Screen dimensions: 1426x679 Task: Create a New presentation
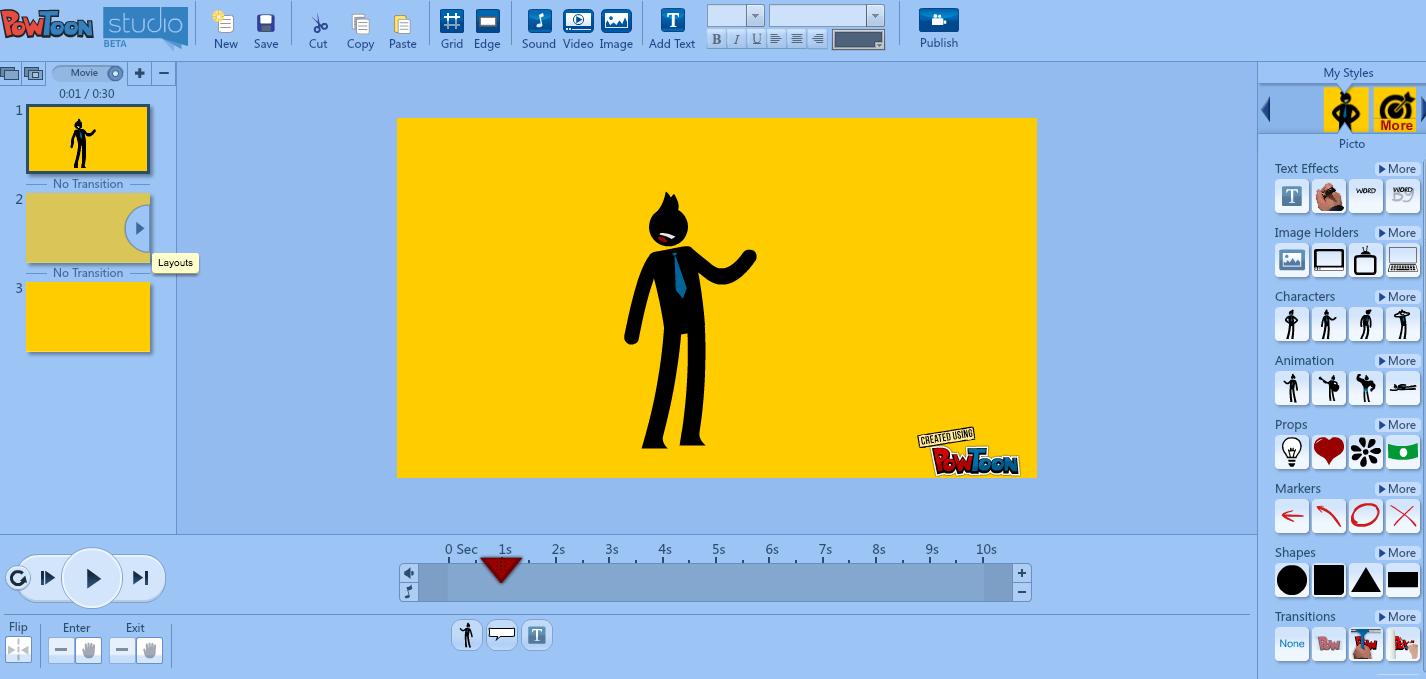point(225,30)
